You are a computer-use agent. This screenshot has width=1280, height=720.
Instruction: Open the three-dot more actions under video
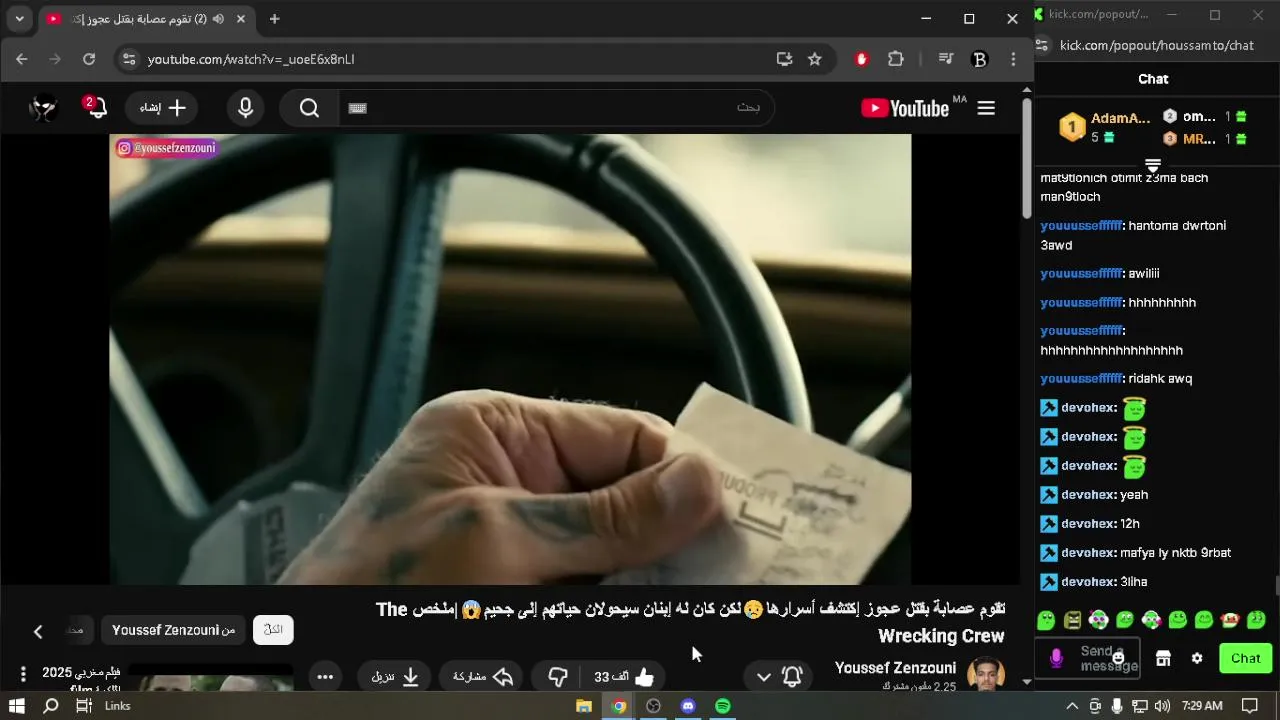point(325,677)
